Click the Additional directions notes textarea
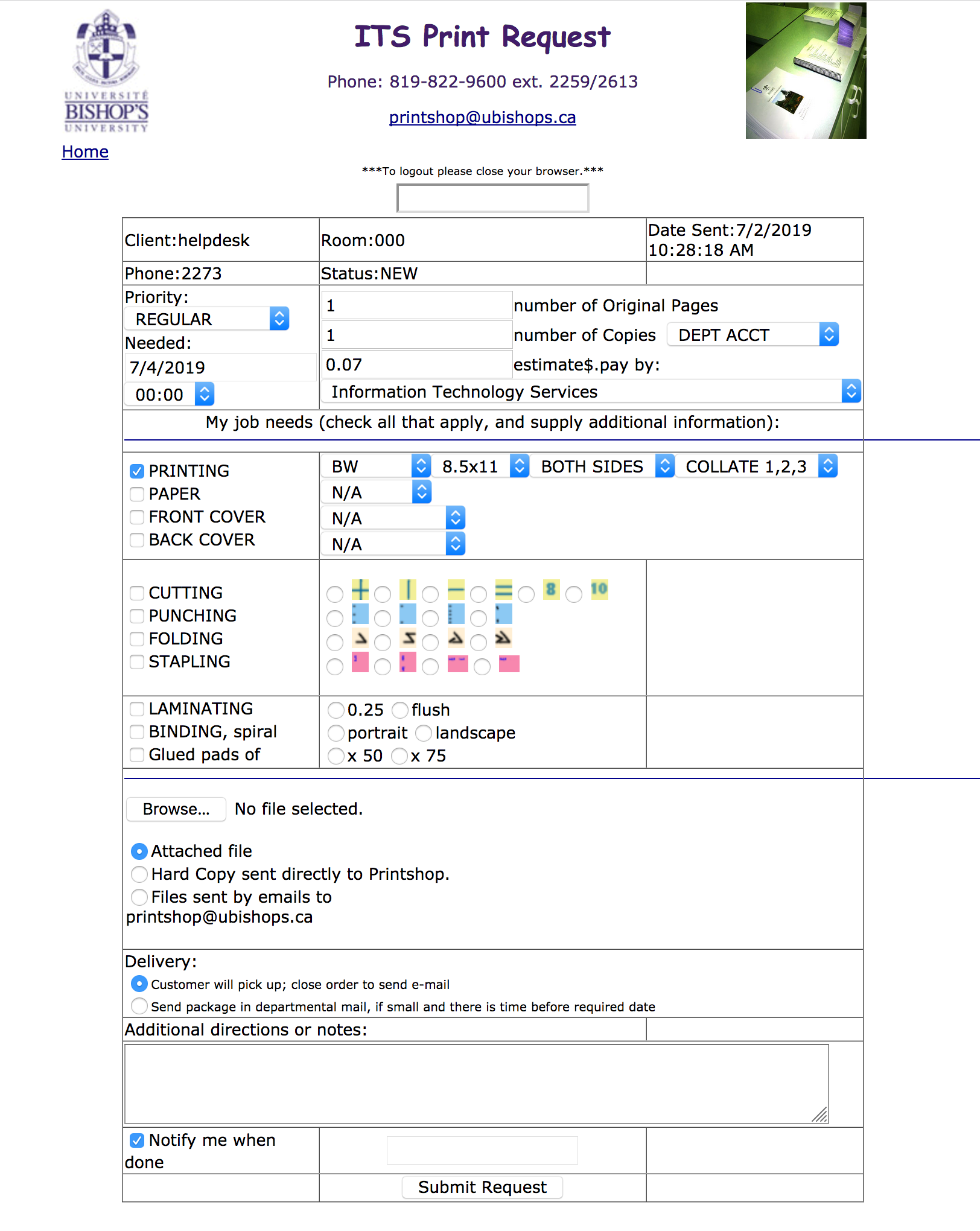 [x=477, y=1084]
